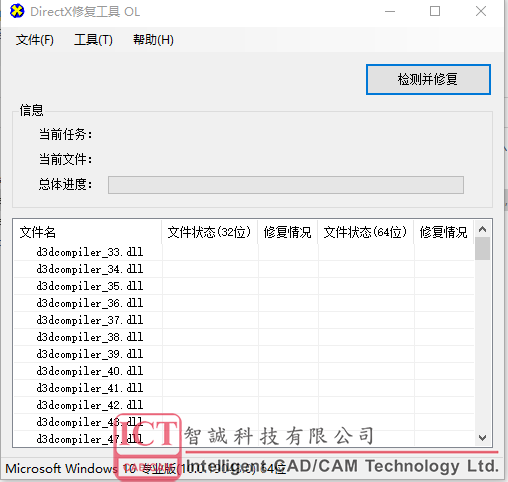The image size is (508, 482).
Task: Select the d3dcompiler_37.dll row
Action: [244, 320]
